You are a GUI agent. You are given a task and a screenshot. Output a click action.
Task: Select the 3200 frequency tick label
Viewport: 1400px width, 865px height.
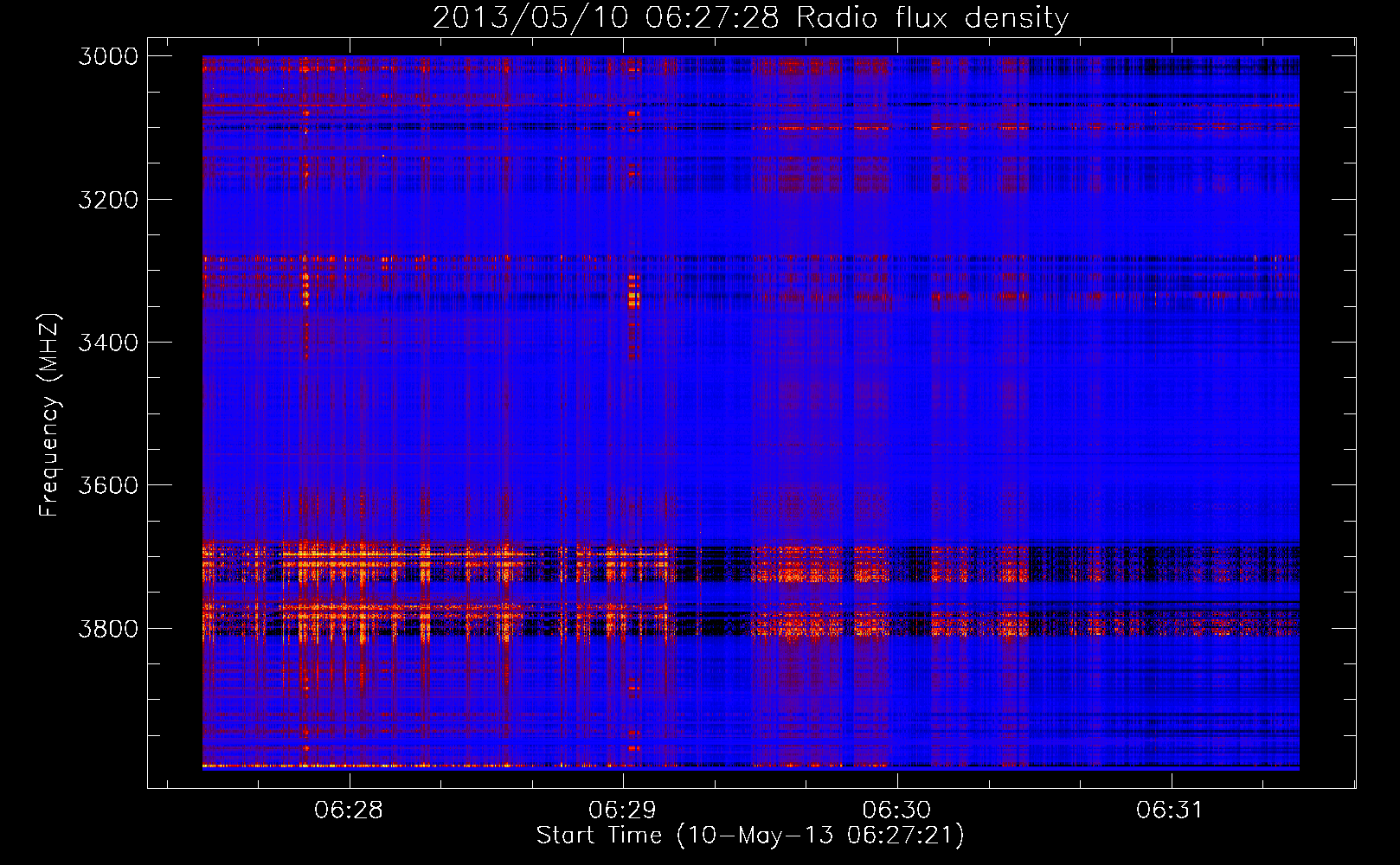(108, 200)
